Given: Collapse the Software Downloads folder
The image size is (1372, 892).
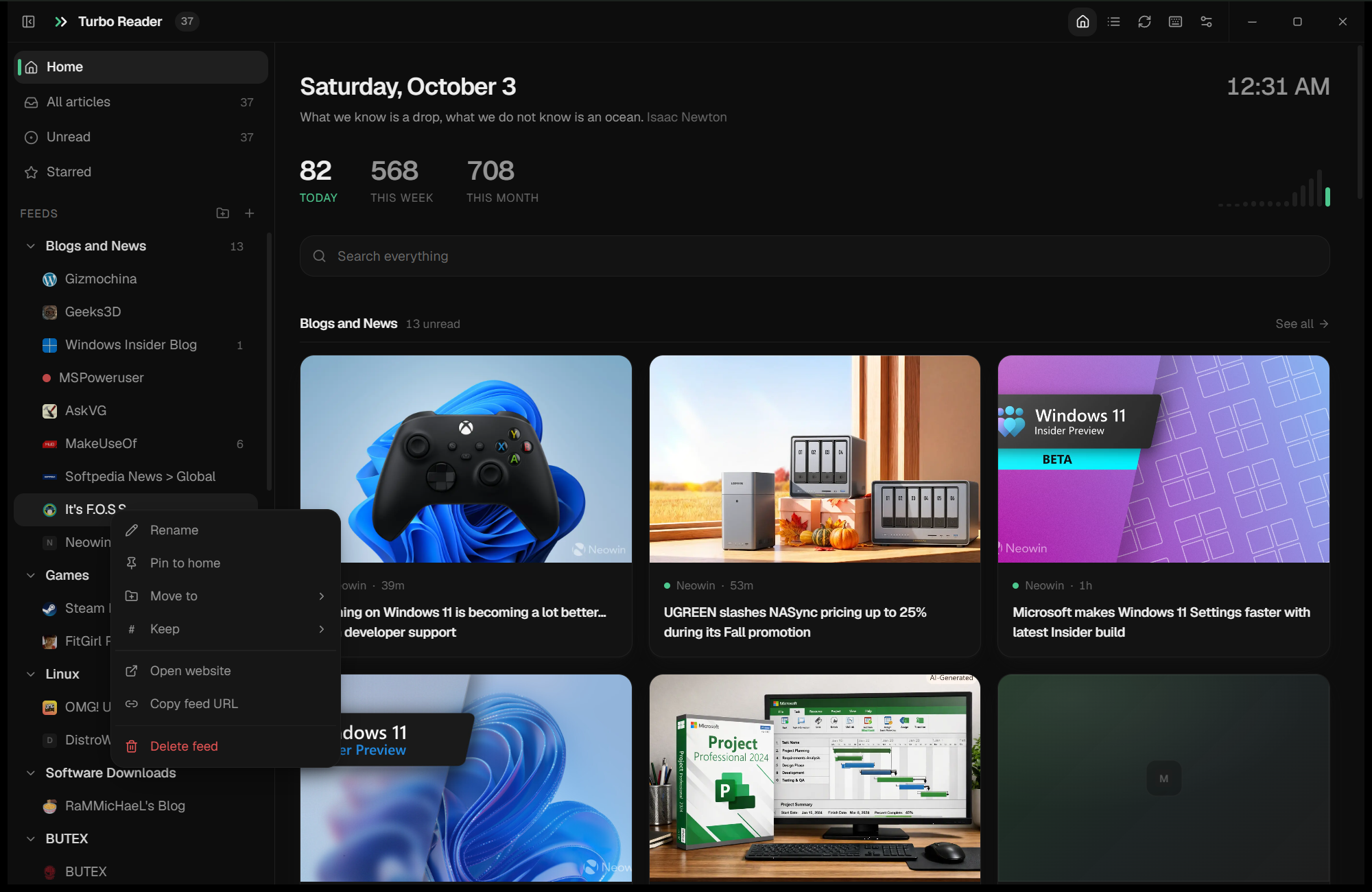Looking at the screenshot, I should [x=30, y=773].
